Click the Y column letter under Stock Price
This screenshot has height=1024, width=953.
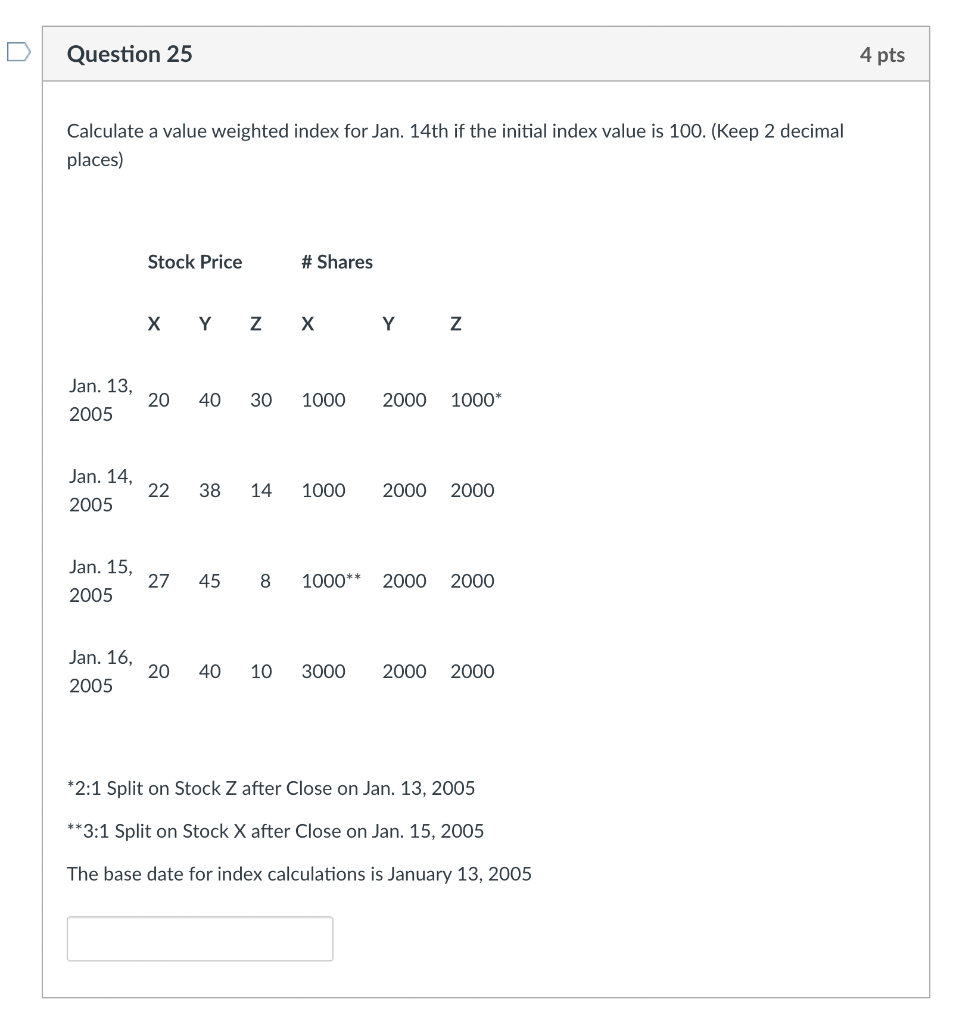point(204,323)
